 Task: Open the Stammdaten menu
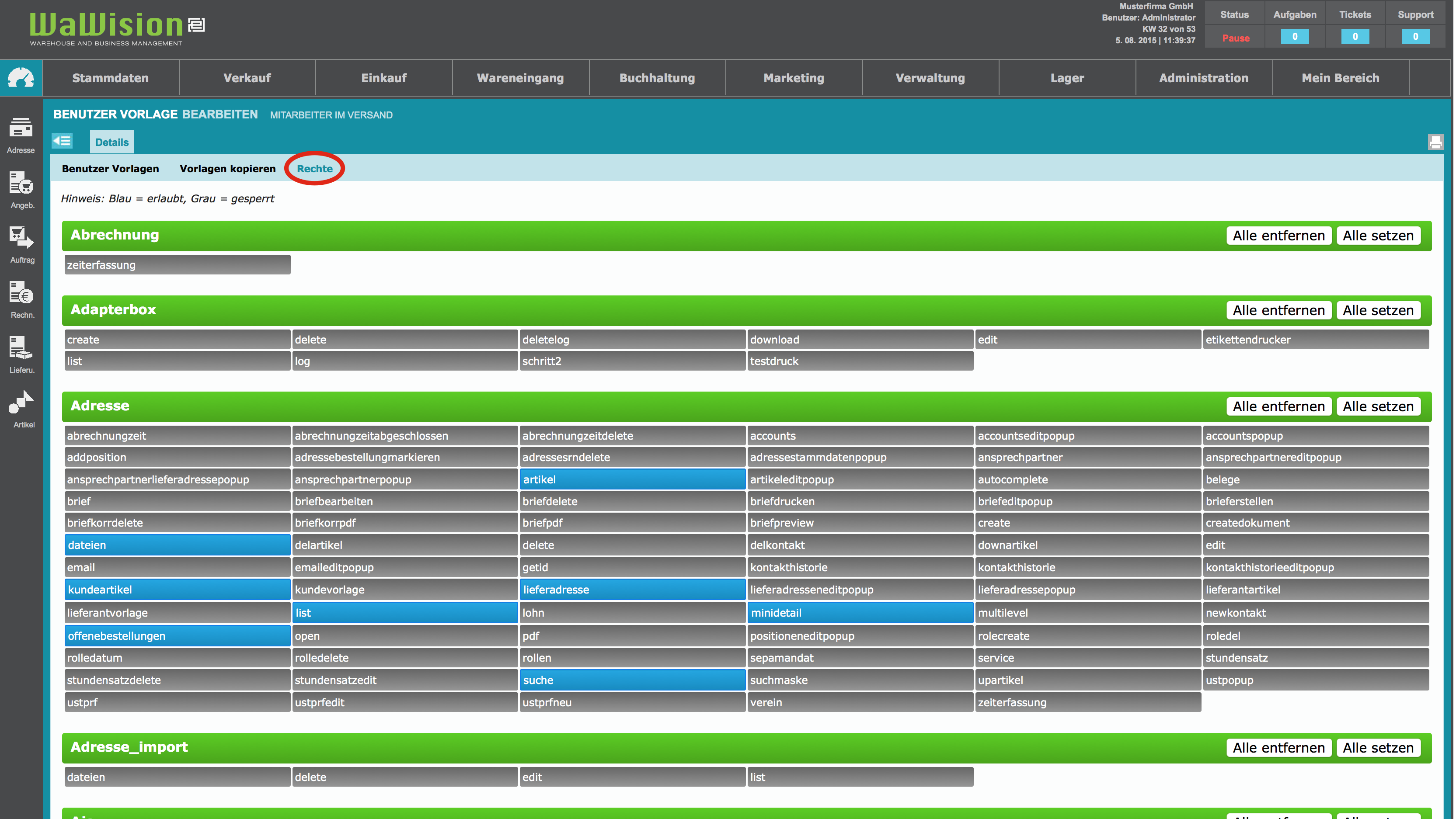point(110,78)
